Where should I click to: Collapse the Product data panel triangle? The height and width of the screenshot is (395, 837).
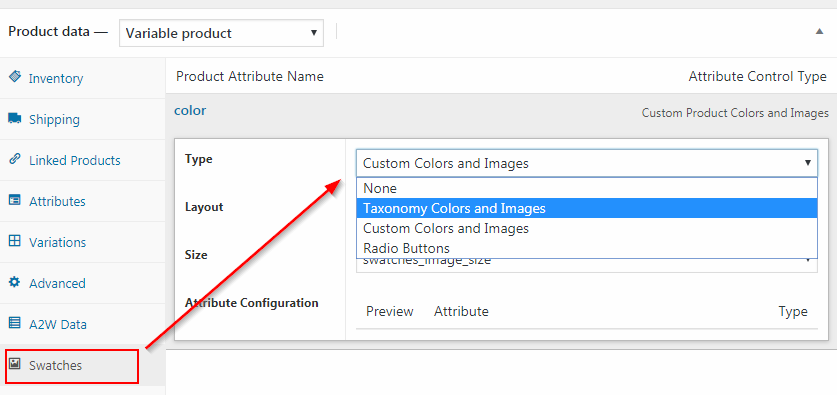[x=819, y=31]
